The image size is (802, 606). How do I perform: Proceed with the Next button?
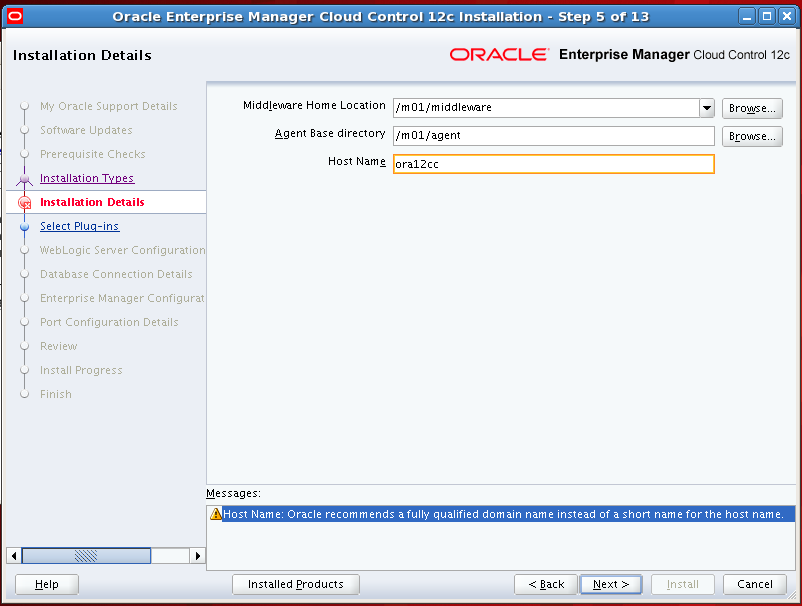pos(611,584)
